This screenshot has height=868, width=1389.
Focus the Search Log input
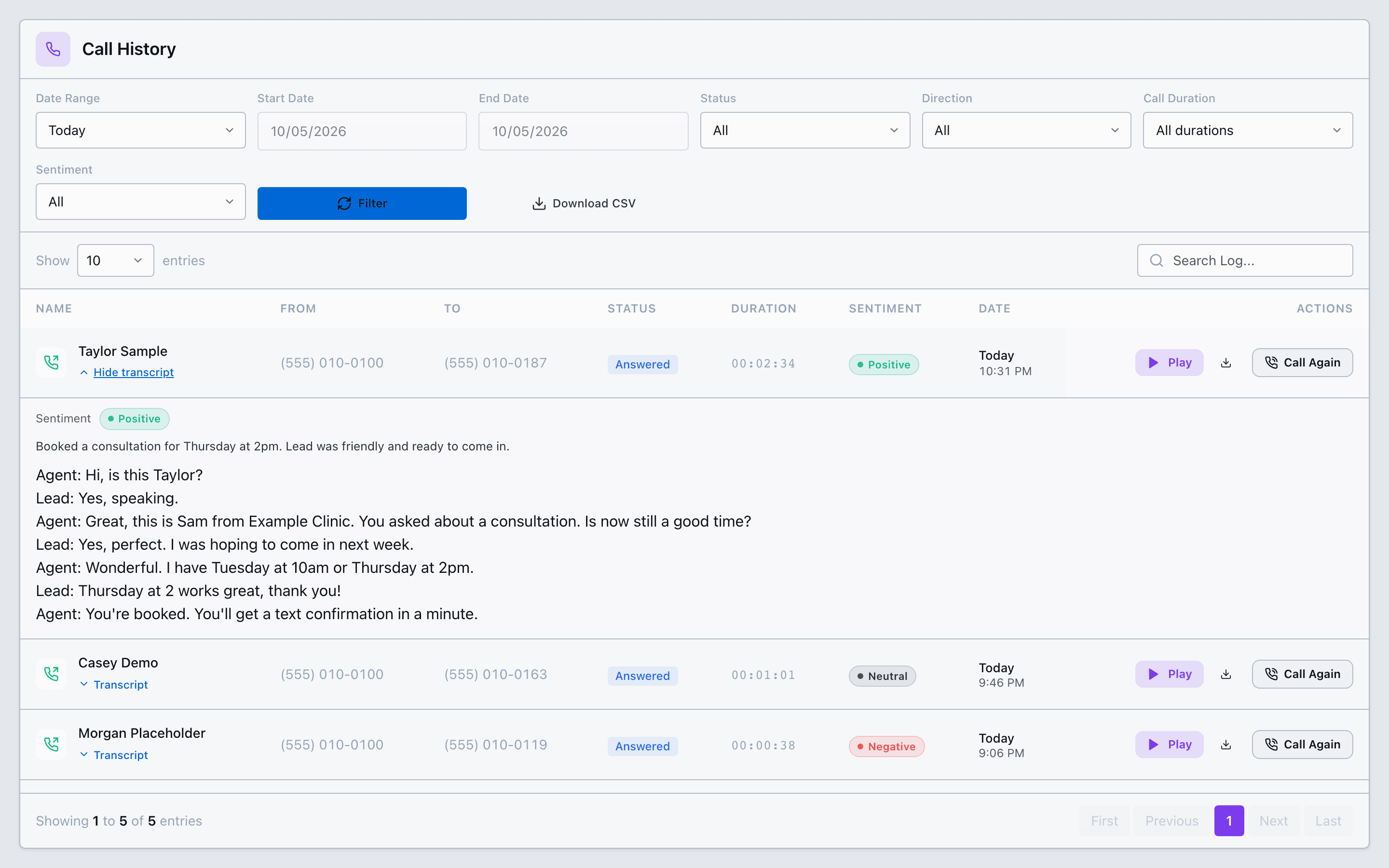tap(1245, 260)
